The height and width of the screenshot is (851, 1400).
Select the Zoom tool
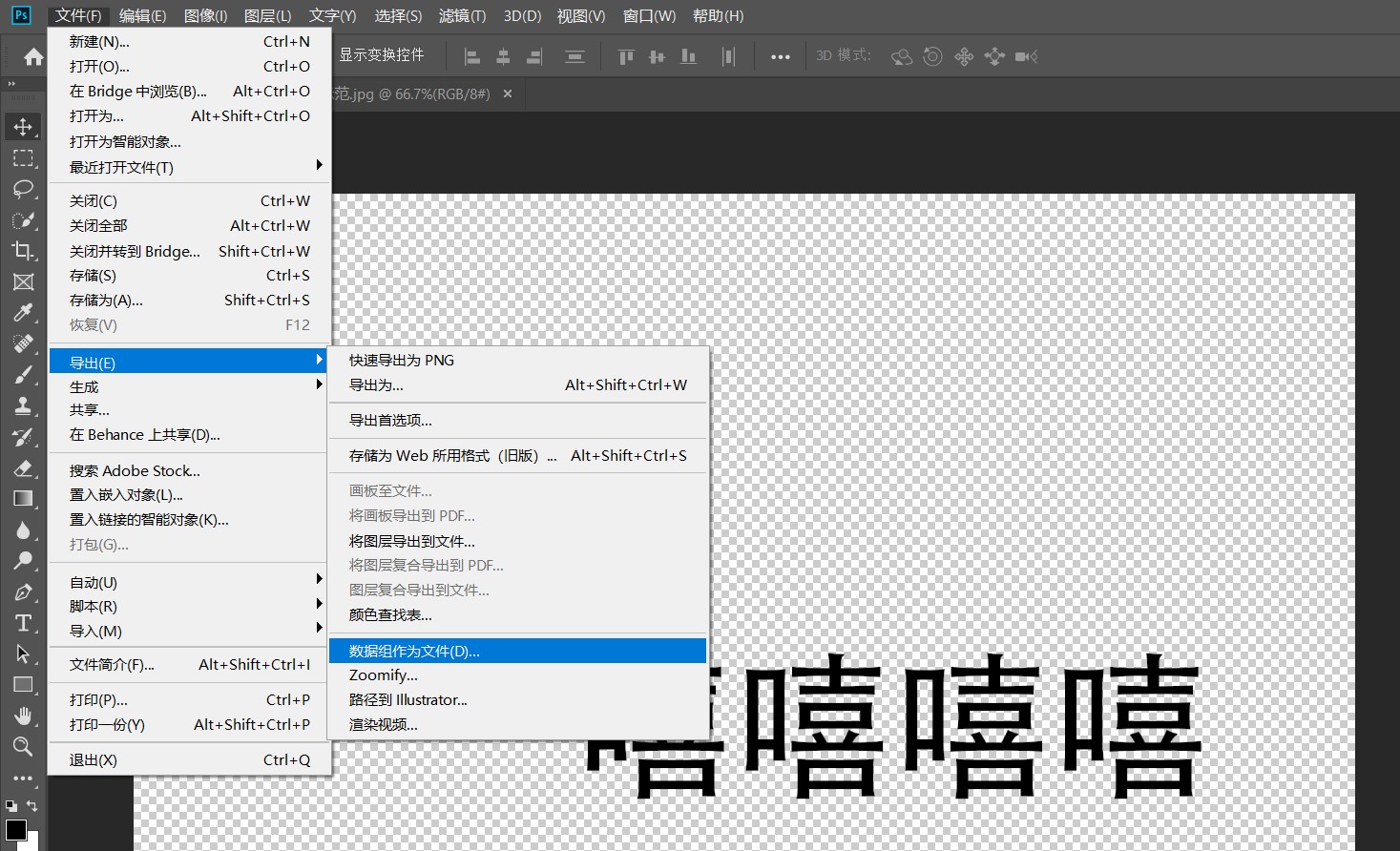pyautogui.click(x=23, y=746)
